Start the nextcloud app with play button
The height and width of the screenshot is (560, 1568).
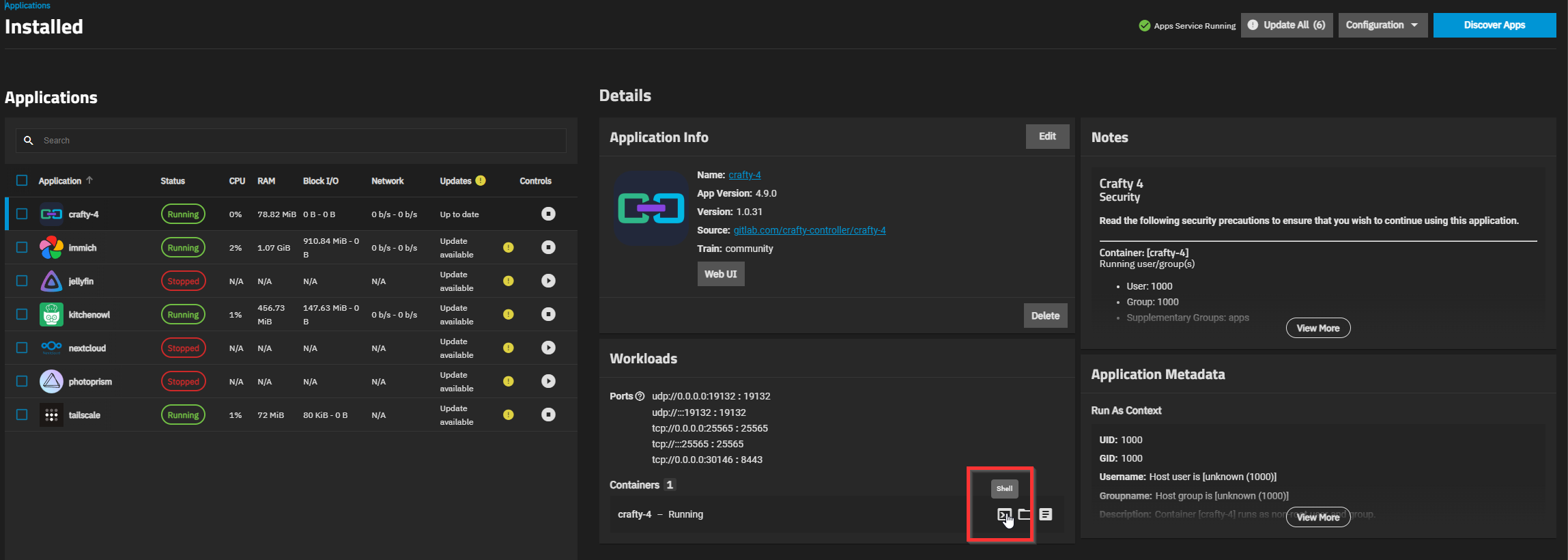(x=548, y=348)
